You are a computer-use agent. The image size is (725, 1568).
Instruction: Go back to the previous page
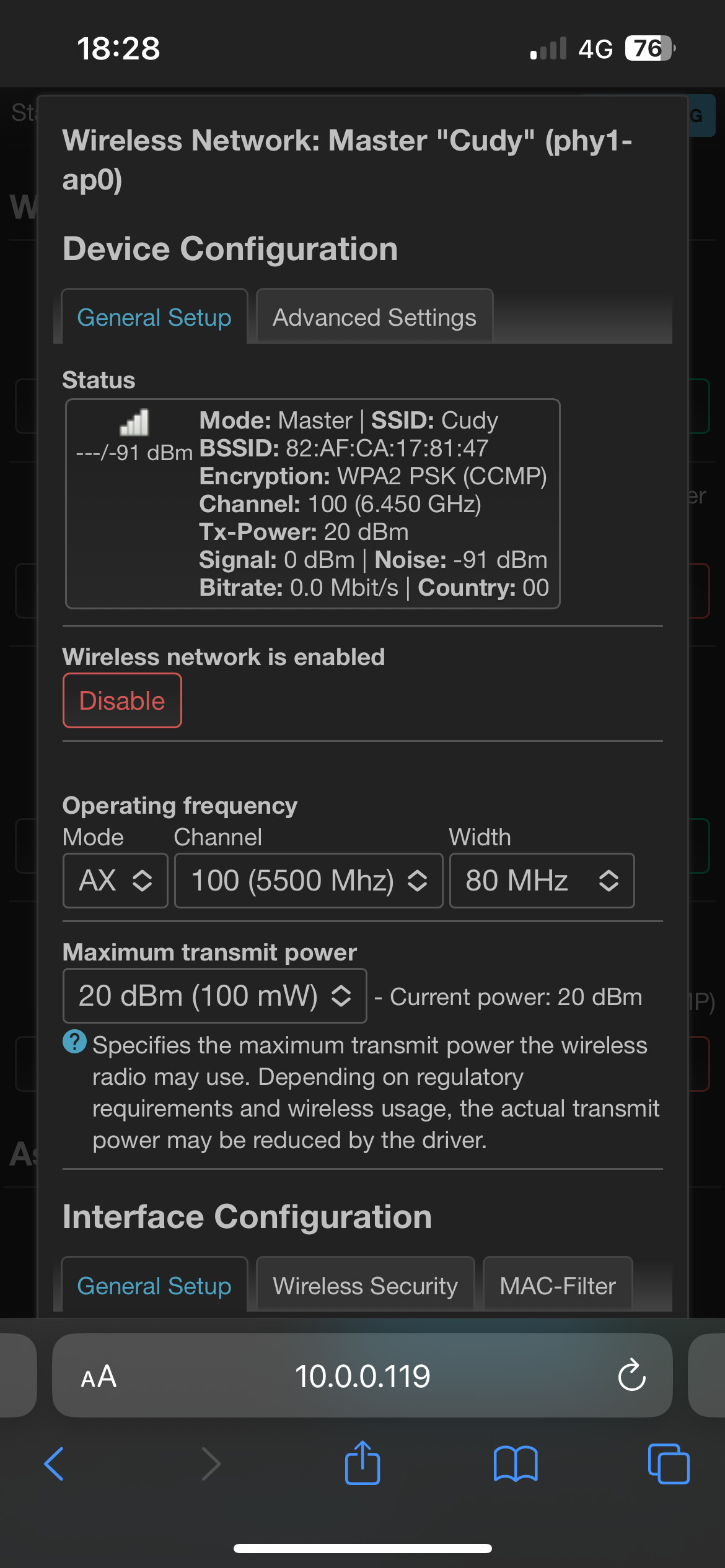[x=54, y=1464]
